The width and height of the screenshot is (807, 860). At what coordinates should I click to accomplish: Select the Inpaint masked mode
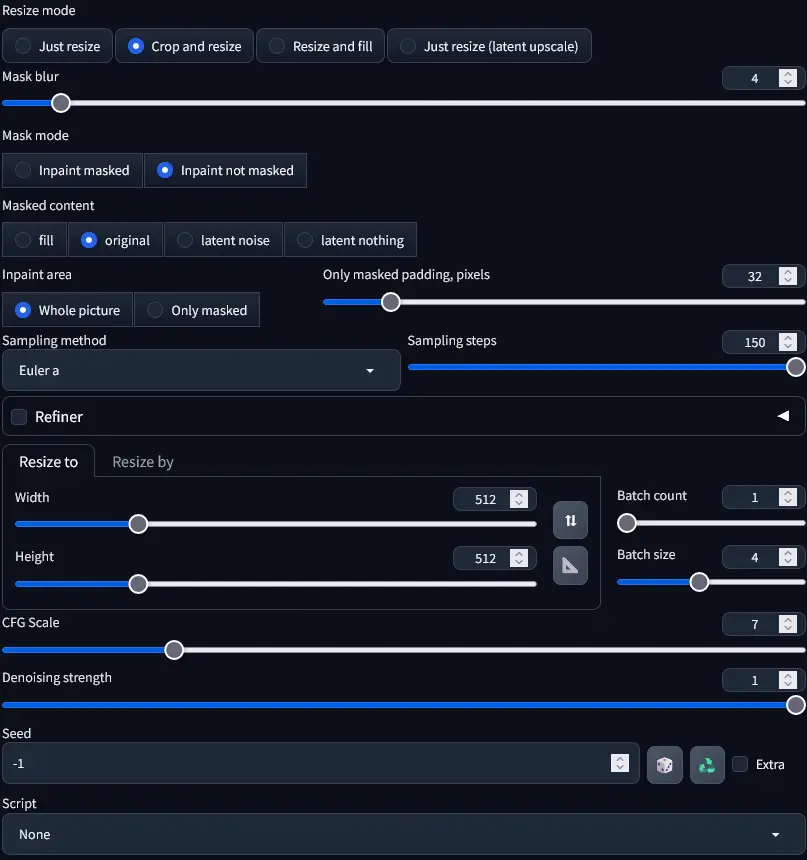(72, 170)
